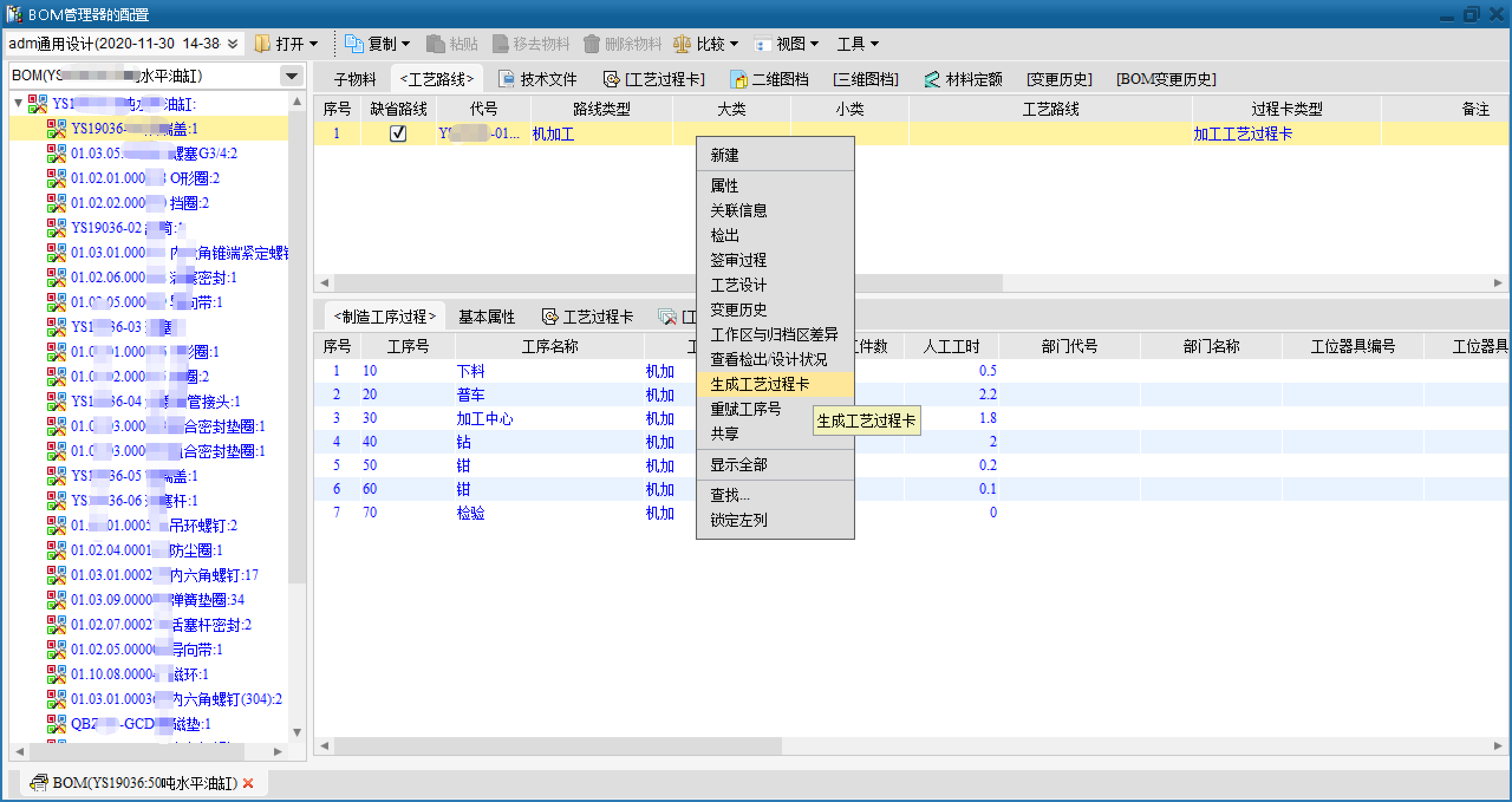Open the BOM combo box dropdown arrow
This screenshot has height=802, width=1512.
pos(291,76)
